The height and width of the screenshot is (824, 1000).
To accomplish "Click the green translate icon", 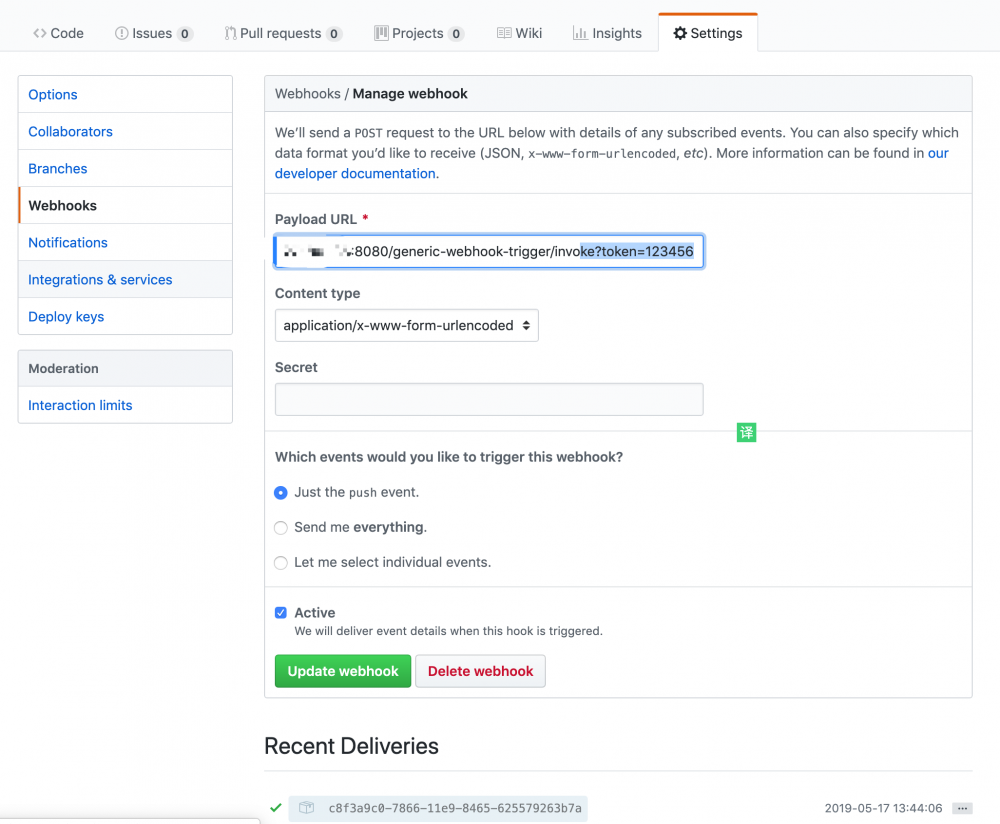I will [x=746, y=432].
